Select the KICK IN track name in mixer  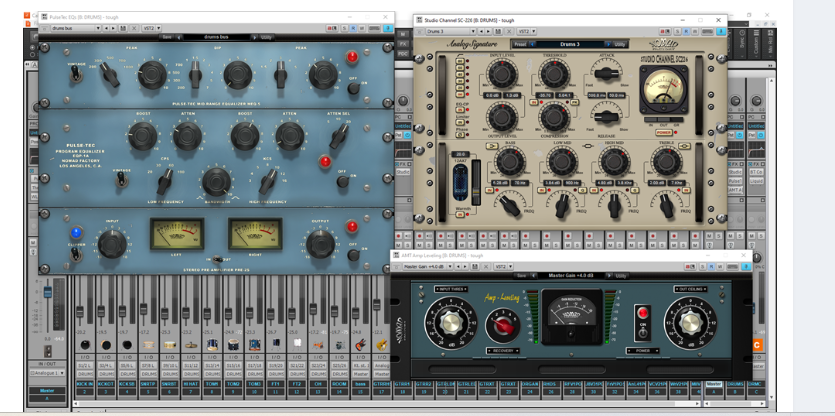tap(85, 384)
